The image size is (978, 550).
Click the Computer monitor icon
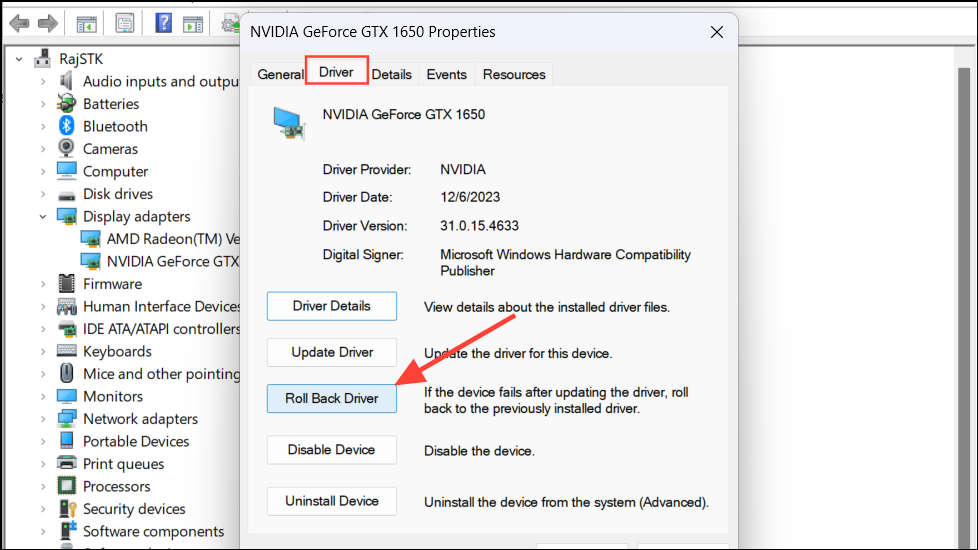(x=66, y=171)
